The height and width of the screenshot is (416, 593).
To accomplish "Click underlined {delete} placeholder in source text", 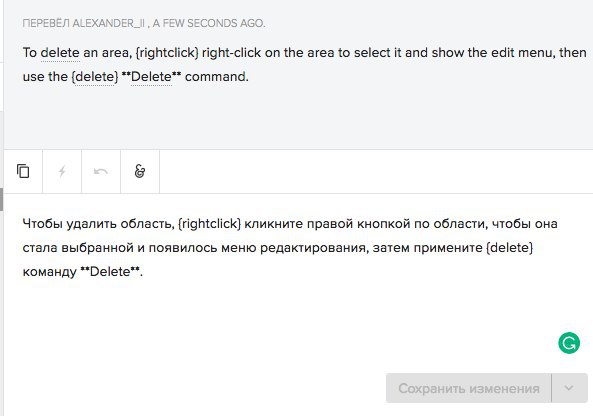I will 95,77.
